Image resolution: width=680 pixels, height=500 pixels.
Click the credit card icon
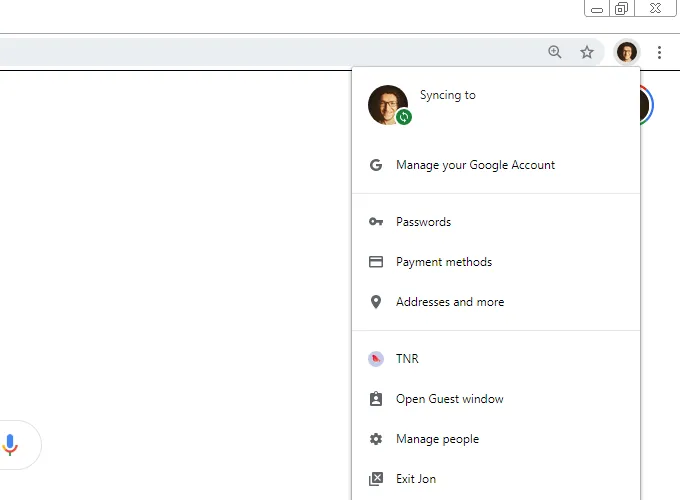(376, 262)
